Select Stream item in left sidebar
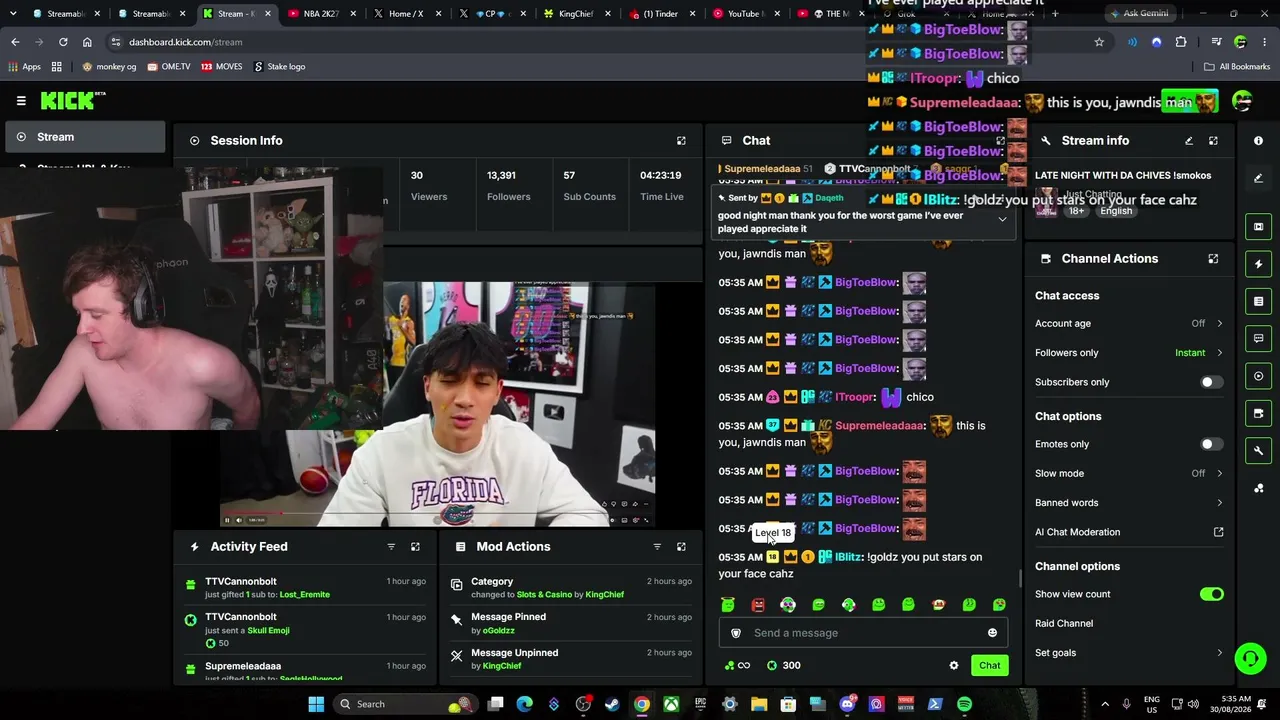 click(84, 137)
